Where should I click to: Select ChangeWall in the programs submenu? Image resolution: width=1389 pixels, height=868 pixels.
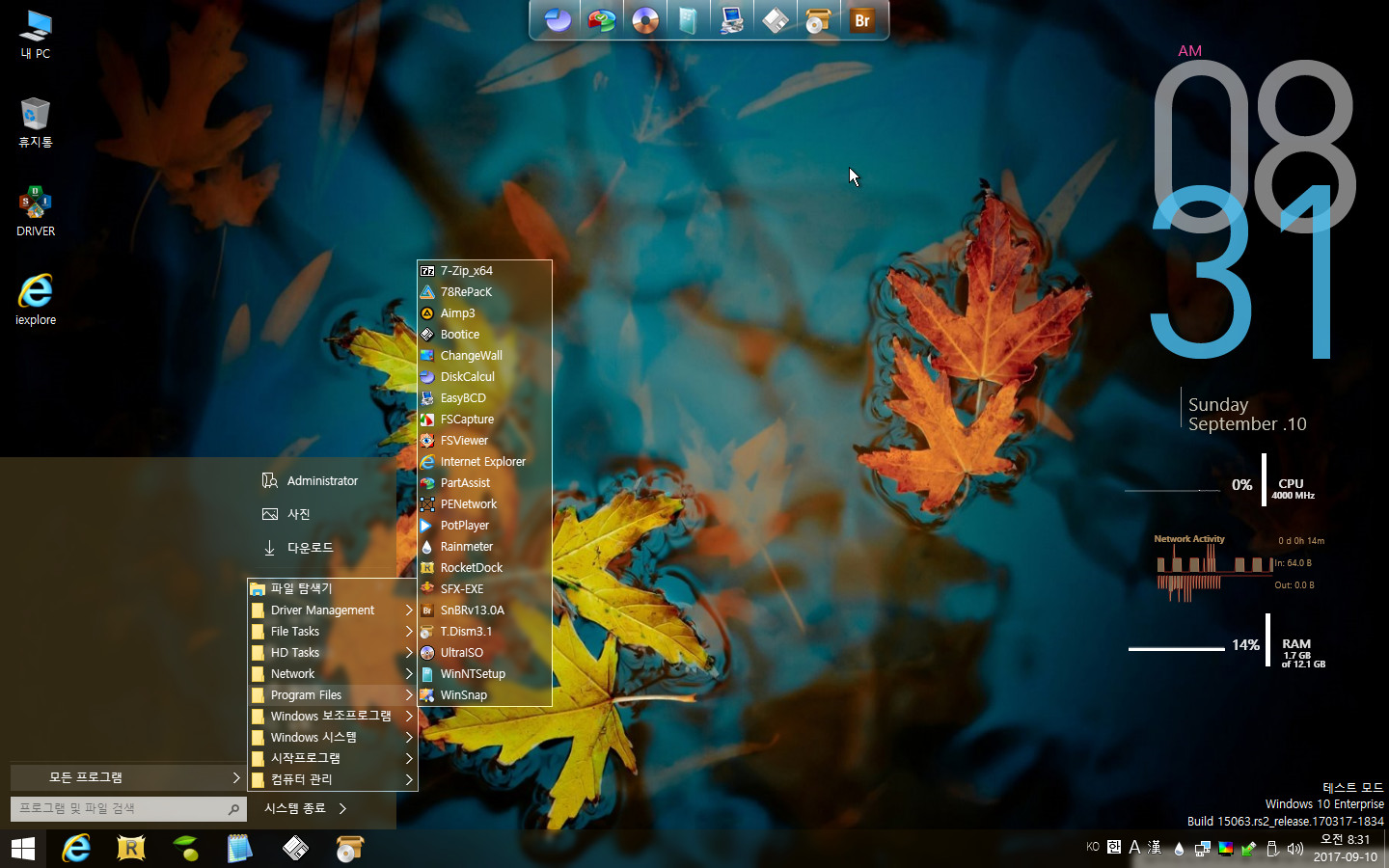coord(484,356)
